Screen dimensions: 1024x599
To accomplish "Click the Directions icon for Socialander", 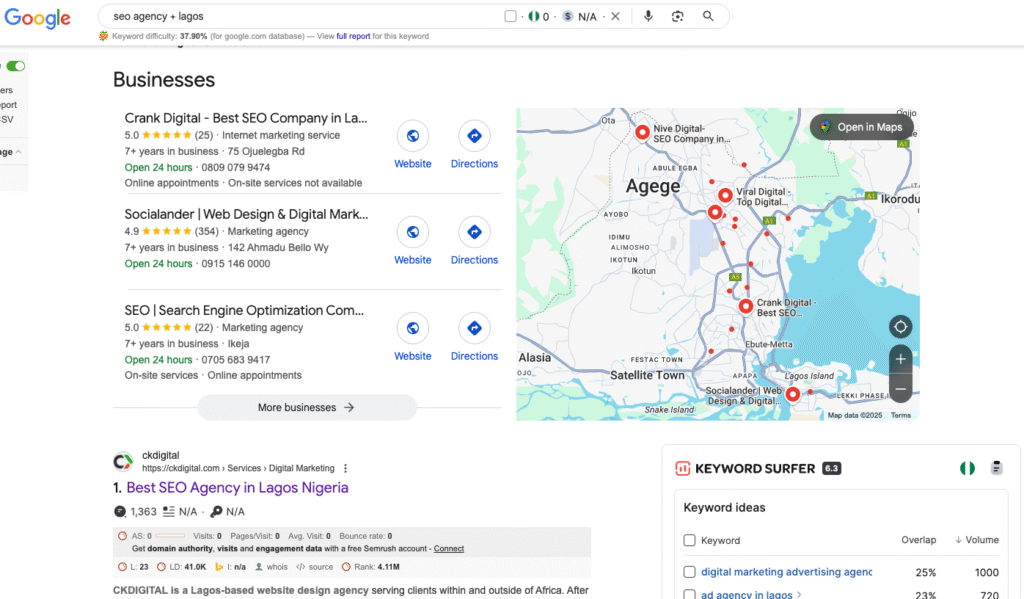I will pyautogui.click(x=474, y=232).
